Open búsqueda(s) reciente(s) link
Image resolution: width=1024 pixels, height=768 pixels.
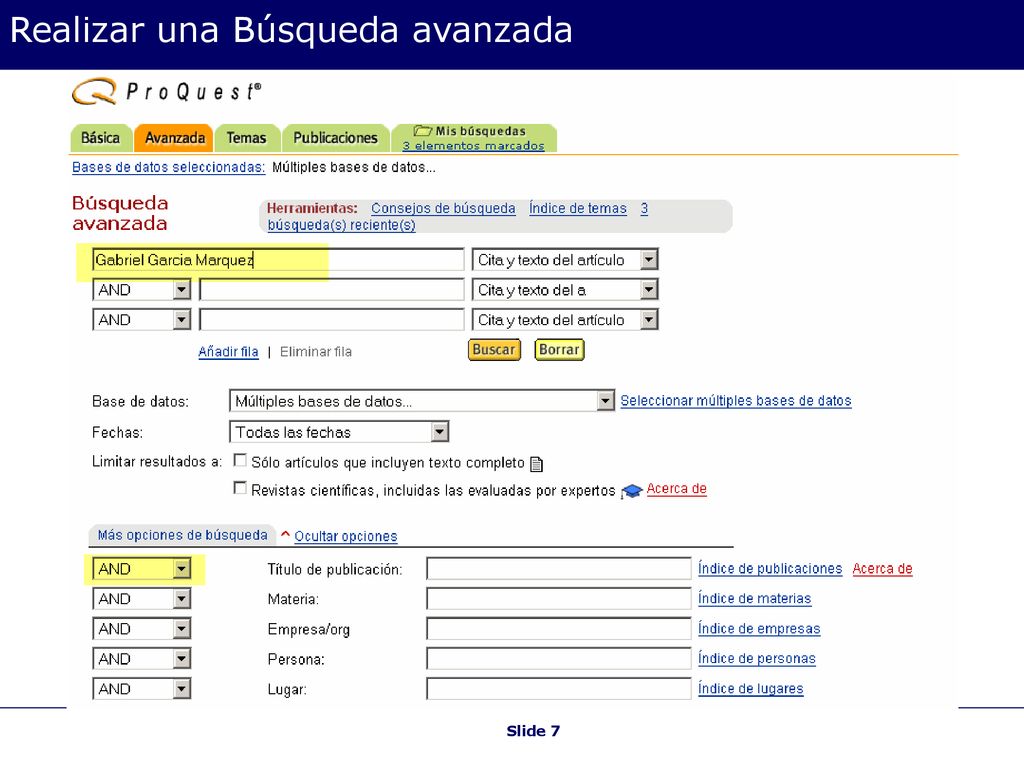pyautogui.click(x=342, y=225)
